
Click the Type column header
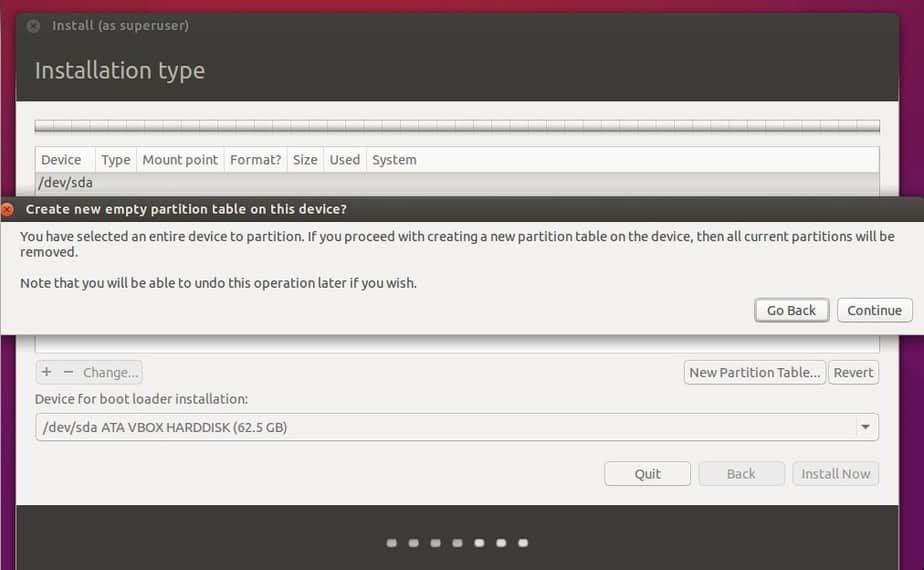point(116,160)
